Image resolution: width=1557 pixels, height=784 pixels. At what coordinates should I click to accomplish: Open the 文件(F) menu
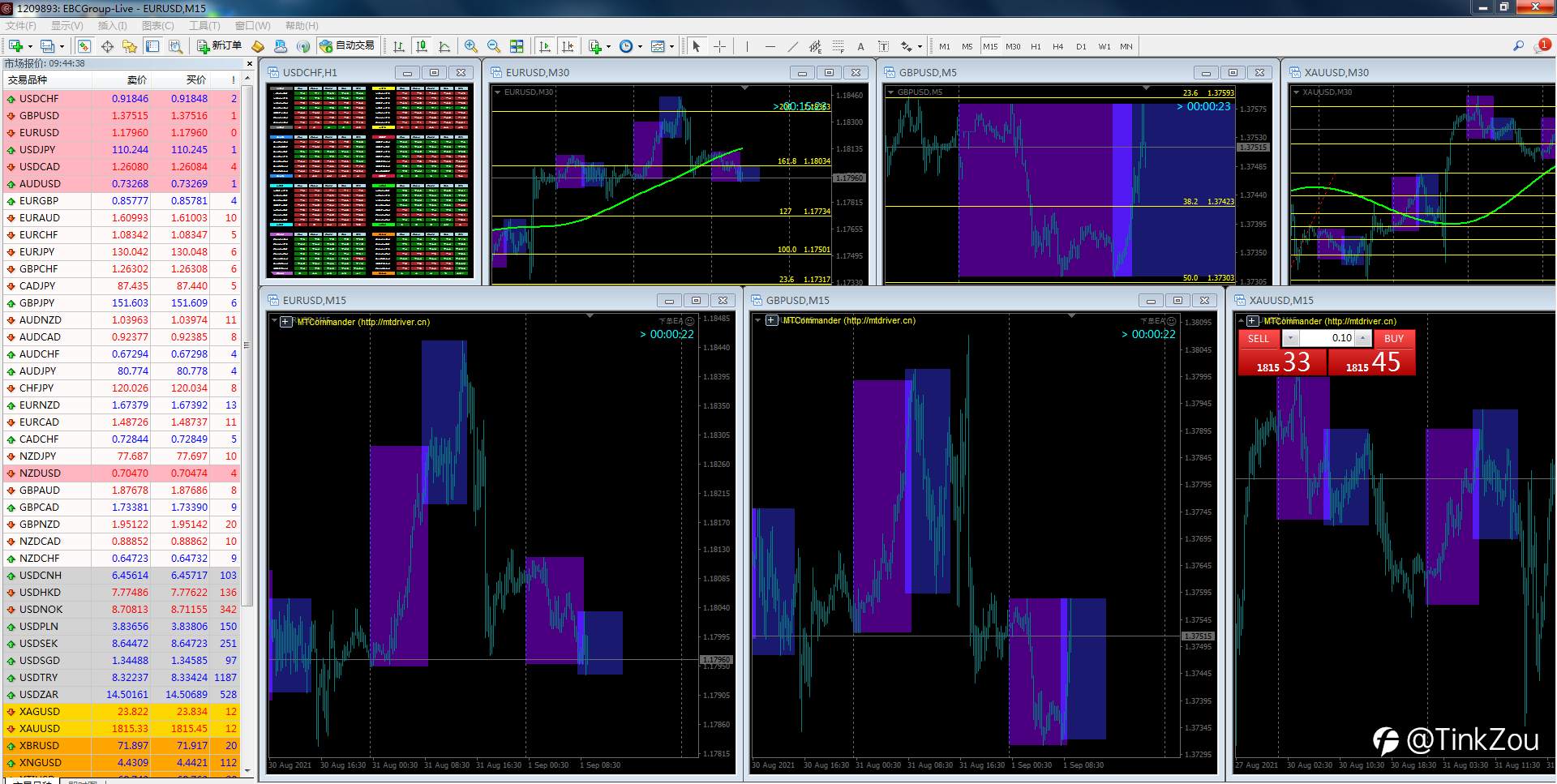point(21,26)
